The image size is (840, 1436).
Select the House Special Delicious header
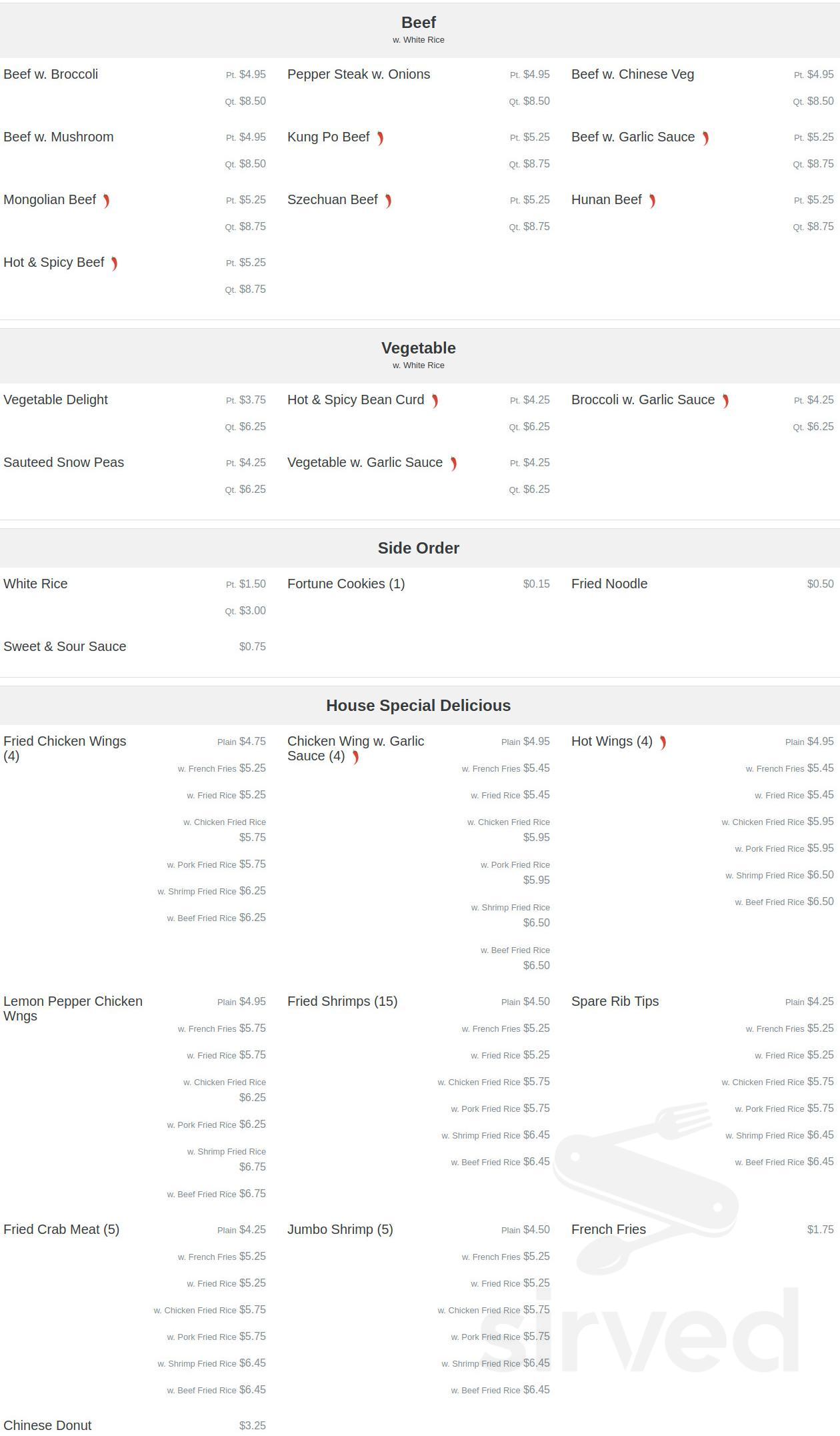tap(418, 706)
